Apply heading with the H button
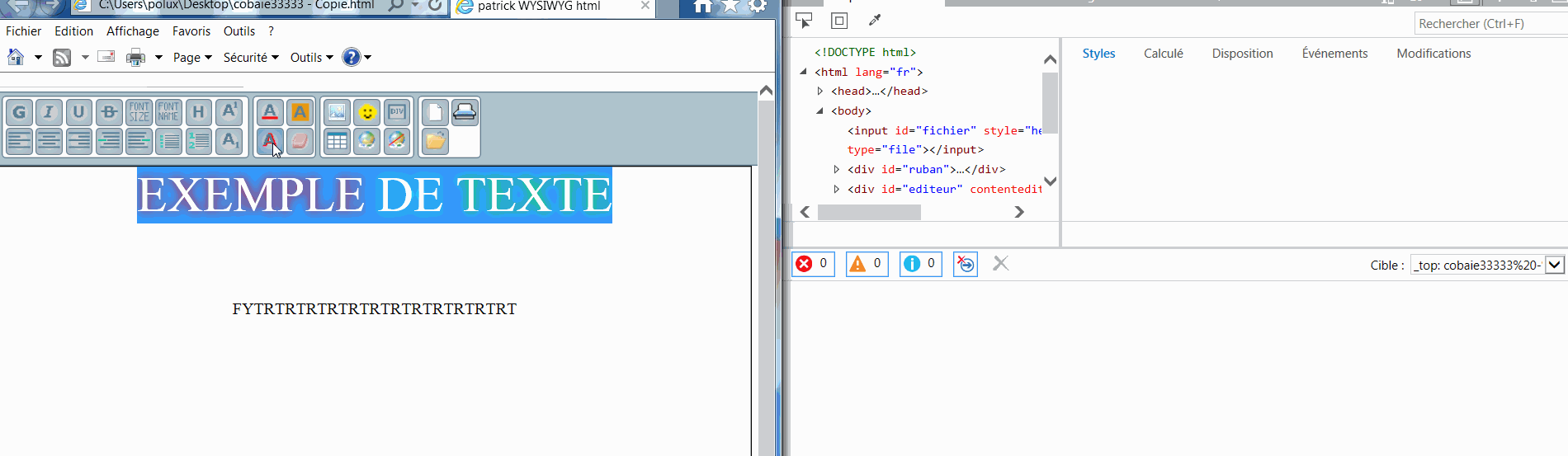Image resolution: width=1568 pixels, height=456 pixels. [x=198, y=112]
